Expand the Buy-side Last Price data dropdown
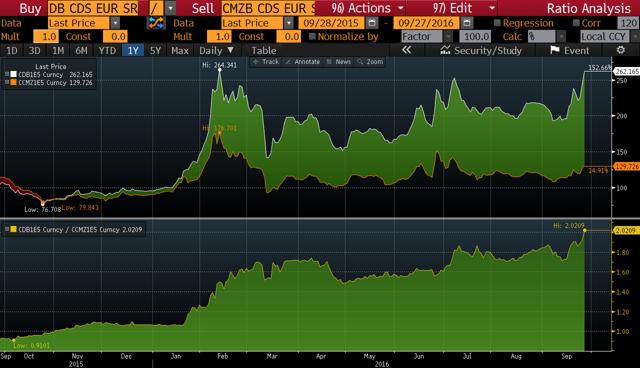The height and width of the screenshot is (368, 640). coord(116,23)
